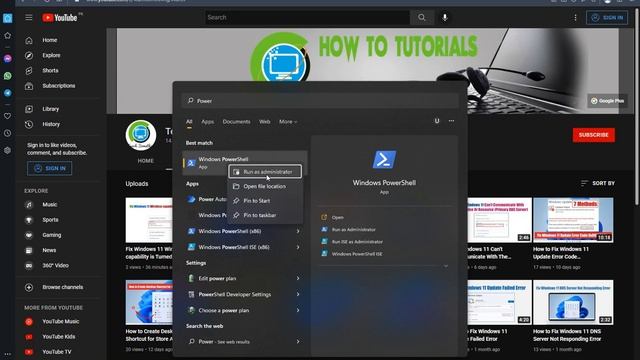
Task: Open the YouTube settings three-dot menu
Action: pyautogui.click(x=576, y=18)
